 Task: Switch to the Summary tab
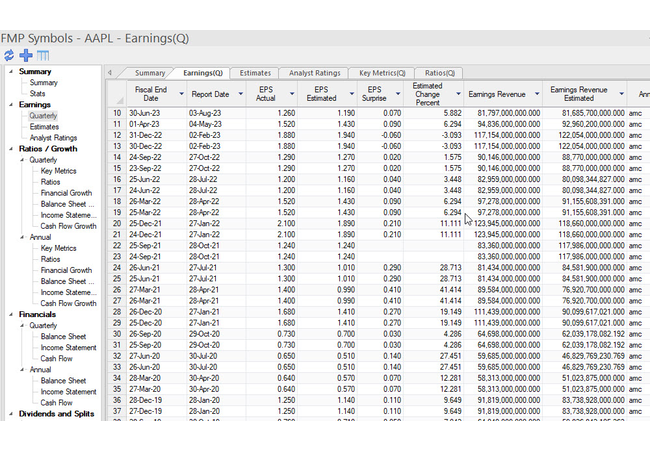click(150, 73)
